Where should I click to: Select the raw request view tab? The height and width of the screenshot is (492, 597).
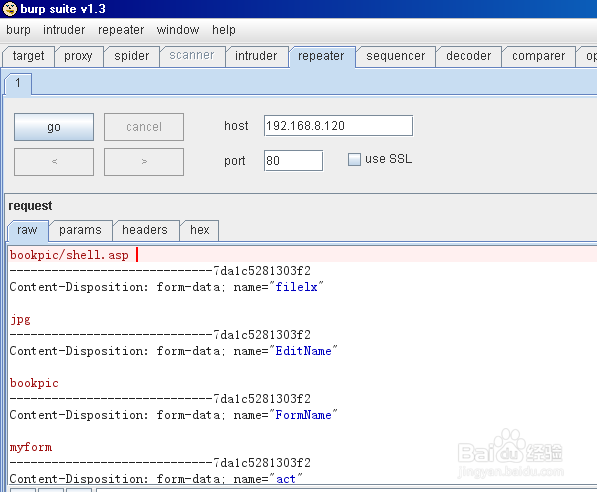(27, 230)
